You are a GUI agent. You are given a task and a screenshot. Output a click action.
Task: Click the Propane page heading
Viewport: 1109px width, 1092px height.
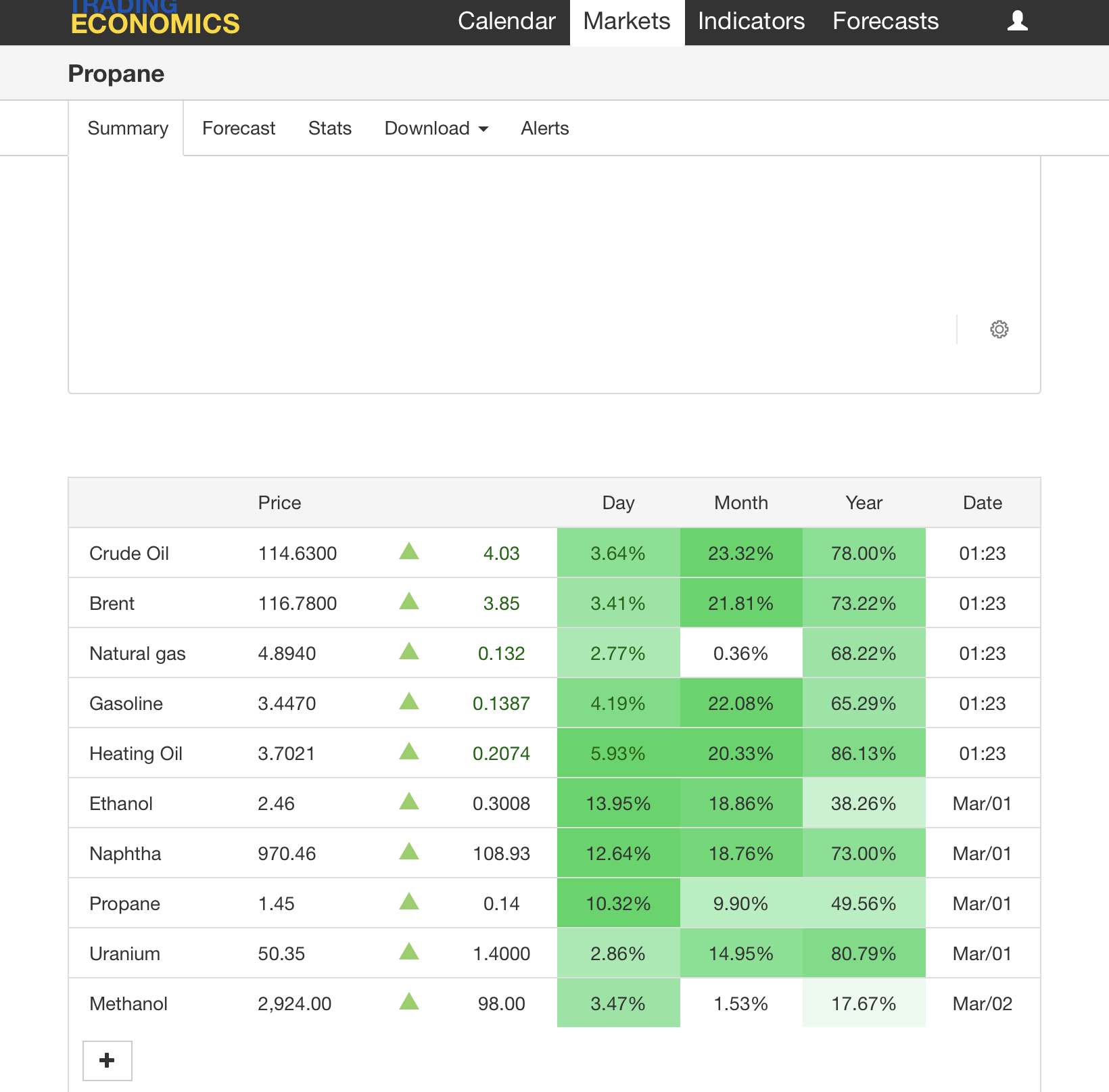click(x=116, y=74)
